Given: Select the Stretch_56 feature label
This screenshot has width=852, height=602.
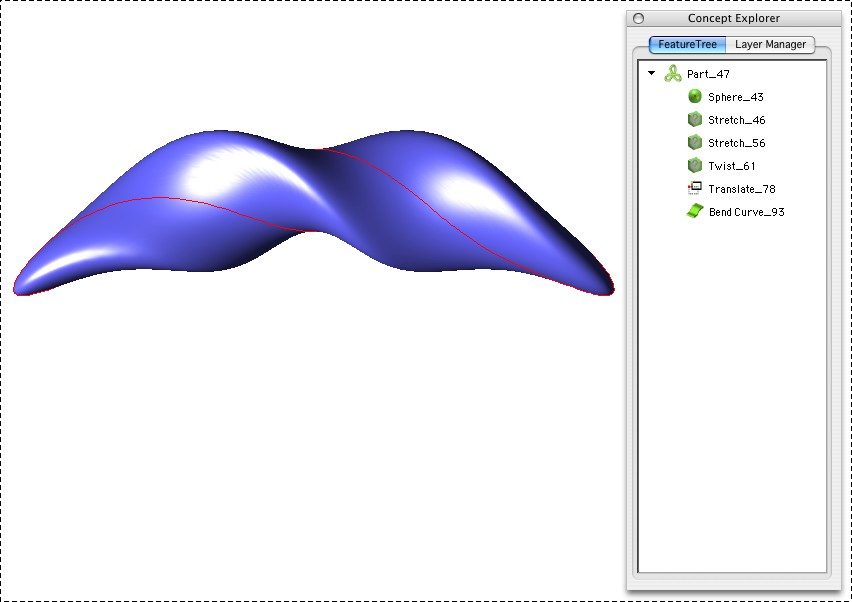Looking at the screenshot, I should point(736,144).
